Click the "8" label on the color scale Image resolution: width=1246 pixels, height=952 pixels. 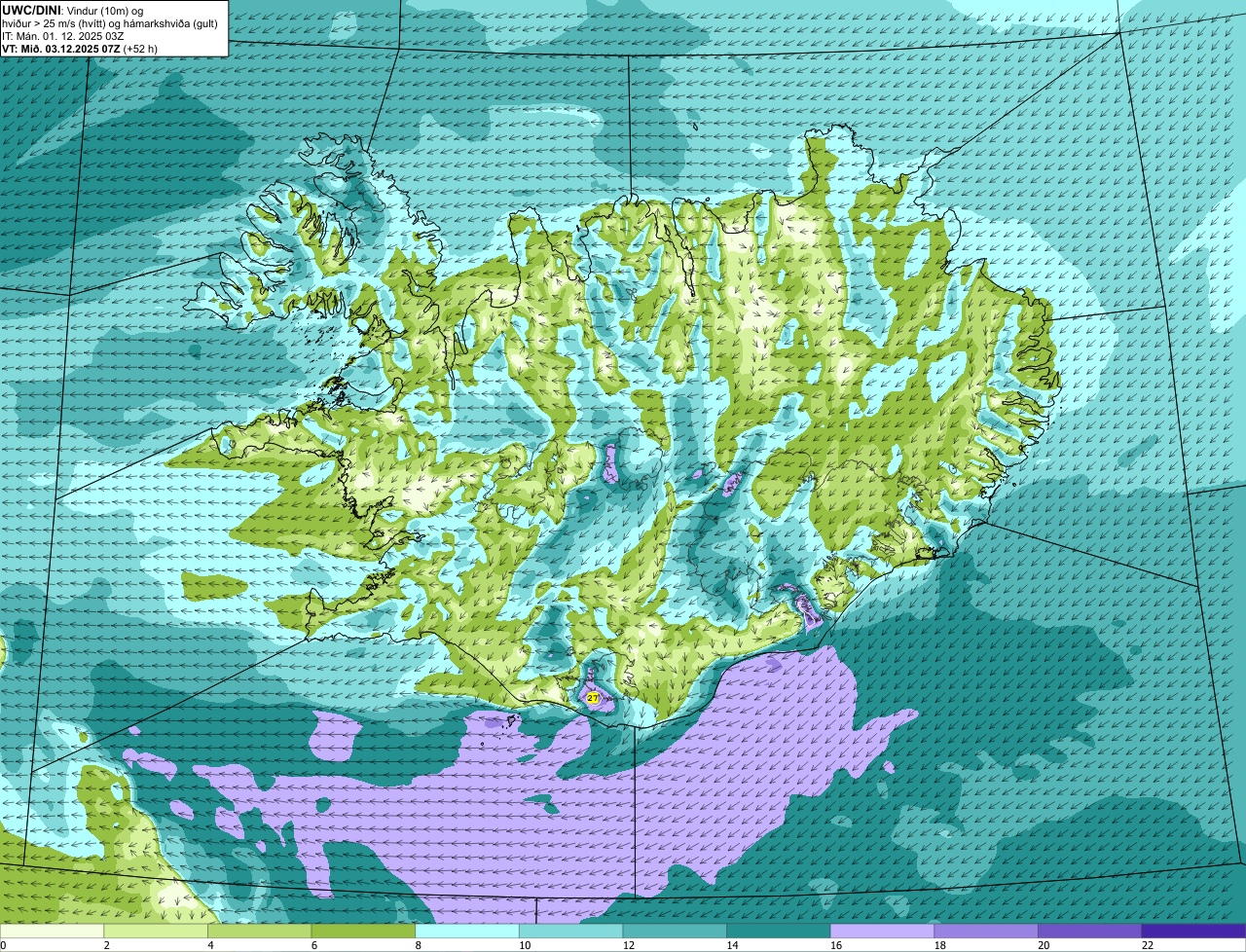pos(417,945)
